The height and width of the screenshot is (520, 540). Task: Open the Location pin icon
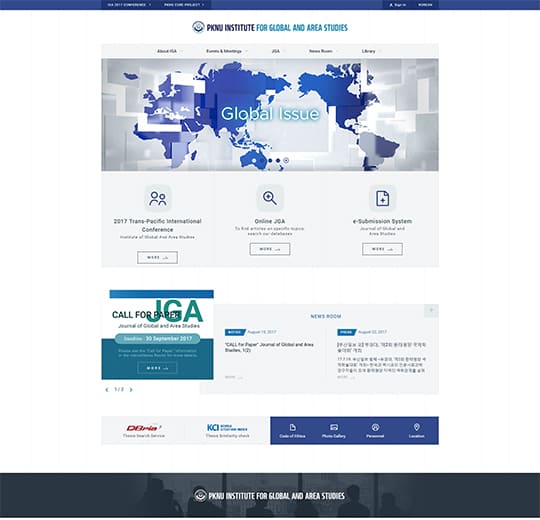tap(417, 427)
